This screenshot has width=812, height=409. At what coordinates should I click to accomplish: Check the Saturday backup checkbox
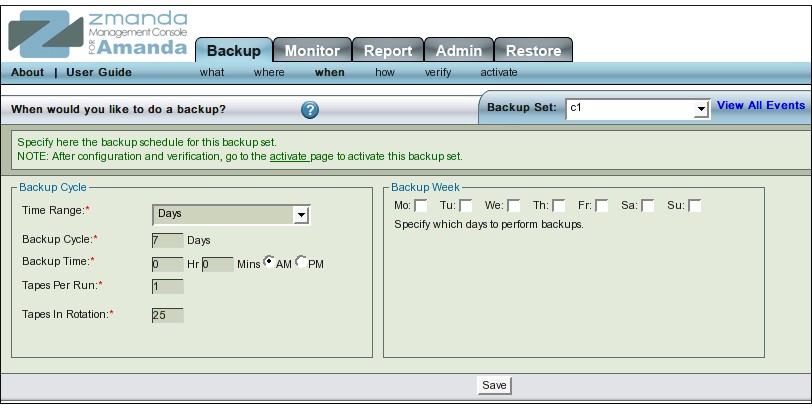coord(647,206)
